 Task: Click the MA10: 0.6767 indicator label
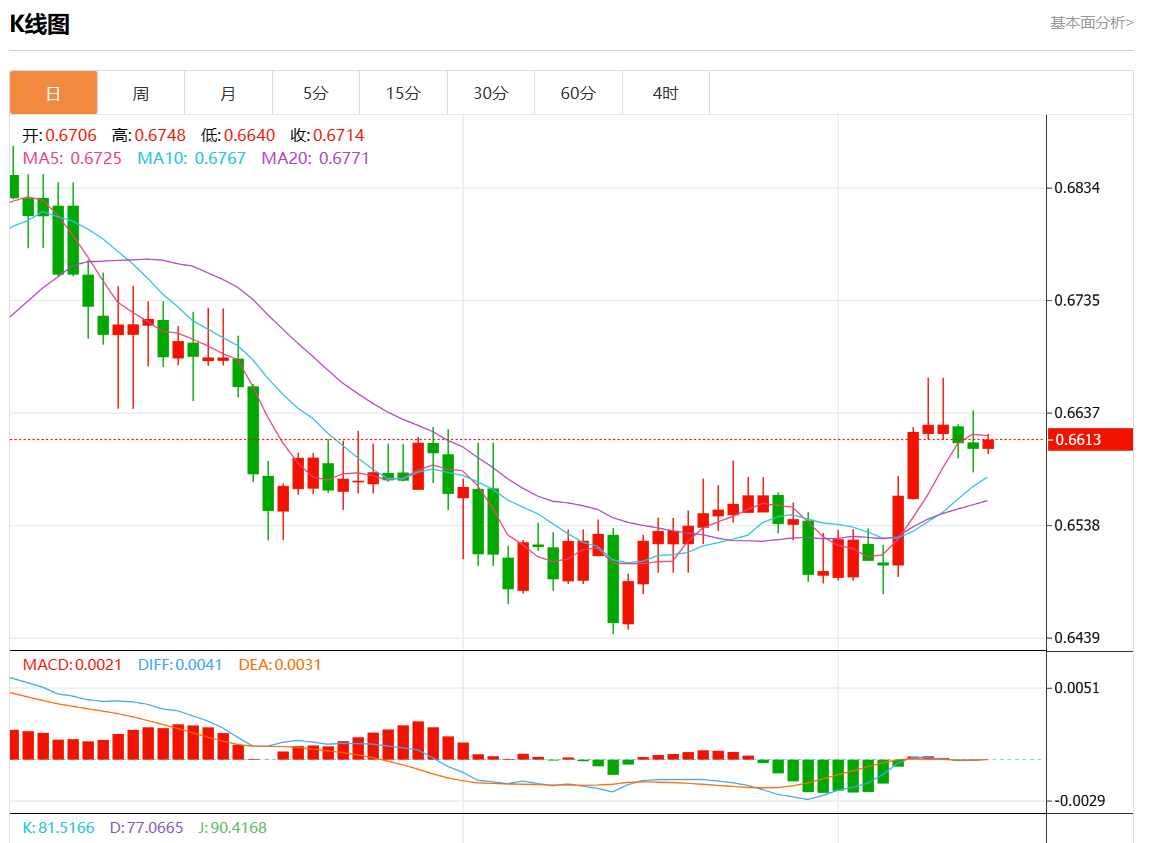[192, 158]
